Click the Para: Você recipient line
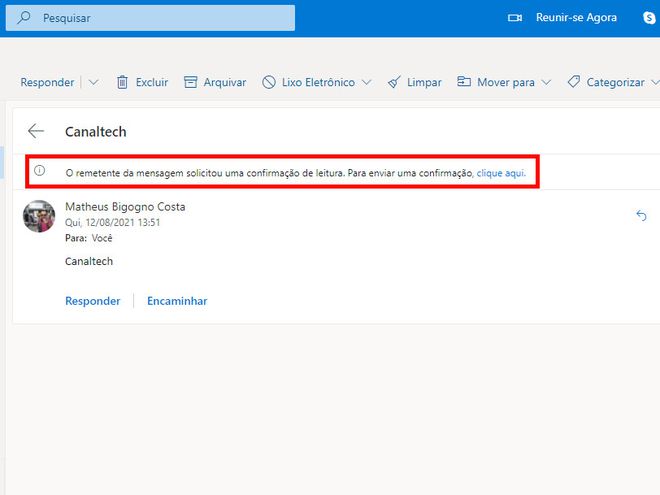This screenshot has width=660, height=495. (89, 238)
